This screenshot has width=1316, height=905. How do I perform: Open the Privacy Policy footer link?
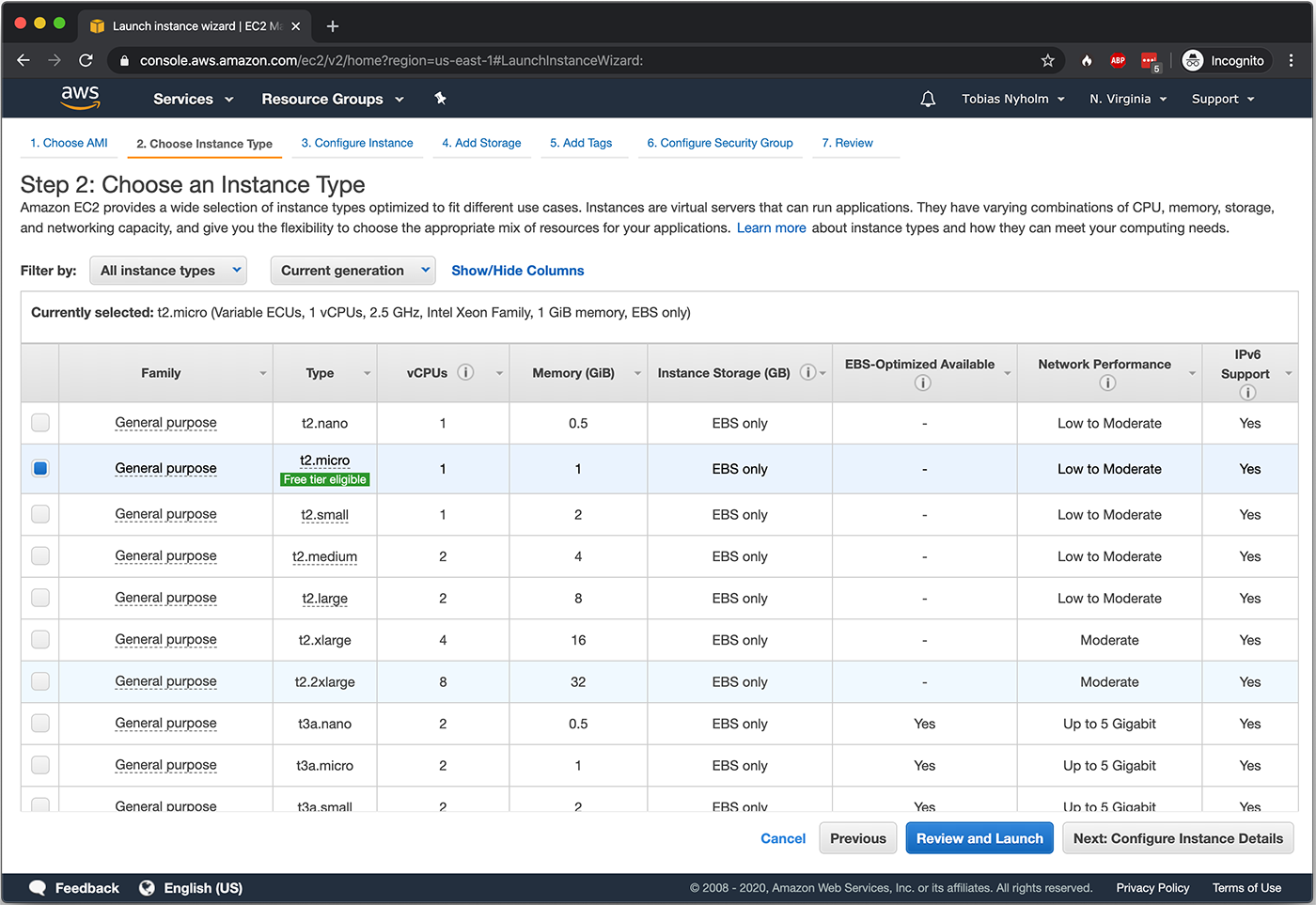click(1152, 888)
